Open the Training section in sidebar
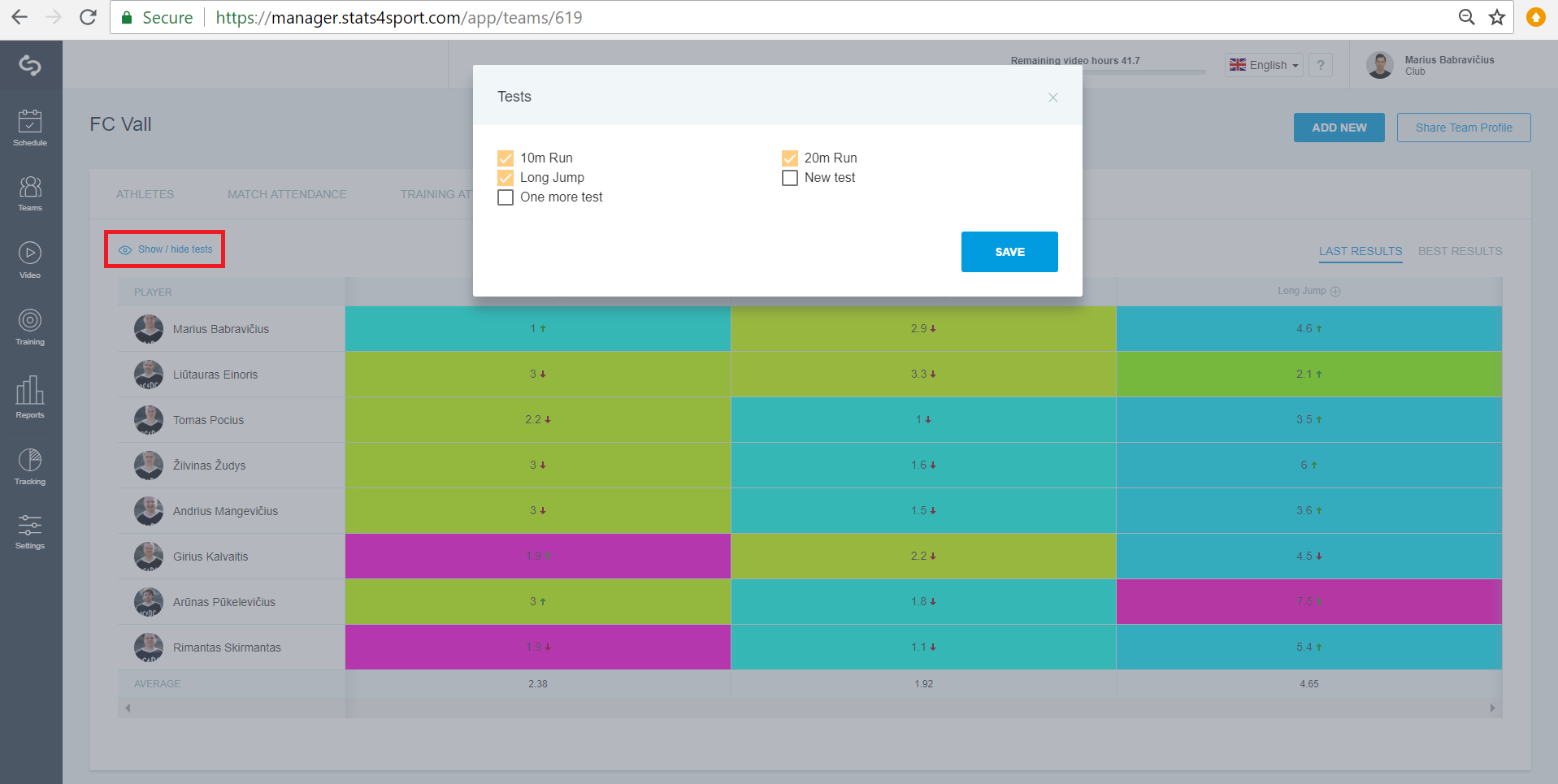 click(x=30, y=327)
